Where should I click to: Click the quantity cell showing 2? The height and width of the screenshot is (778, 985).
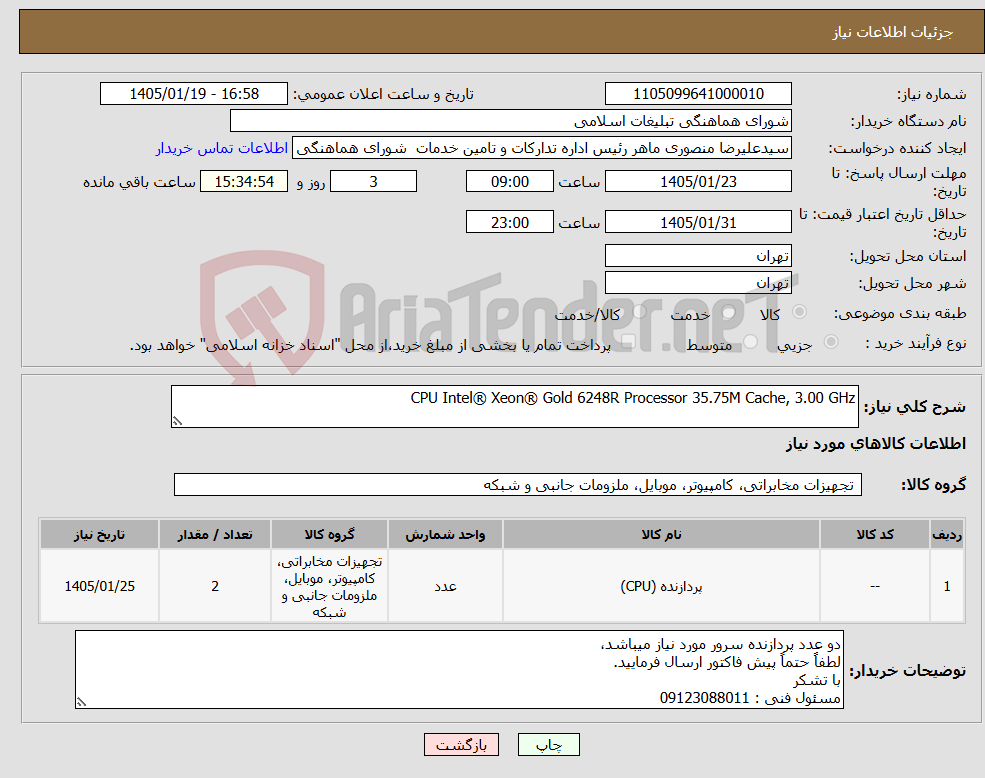tap(215, 586)
